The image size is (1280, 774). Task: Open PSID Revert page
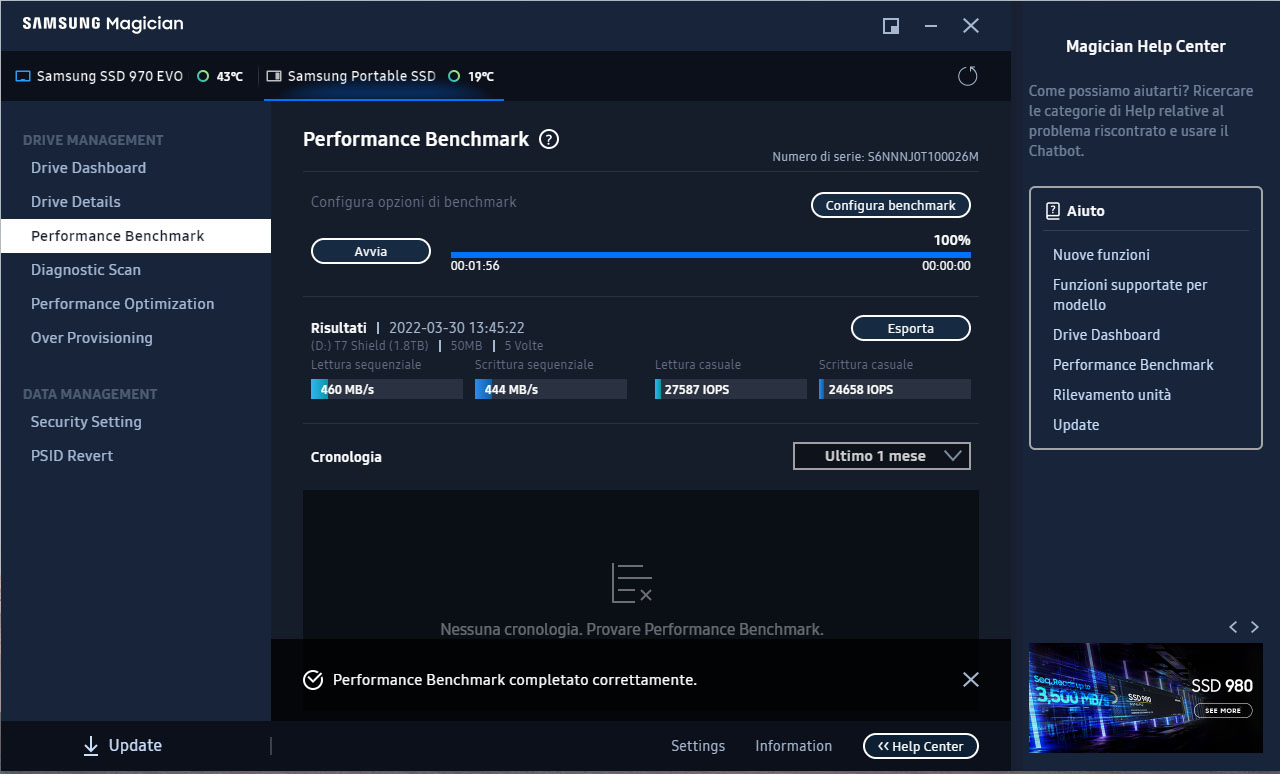[x=135, y=456]
